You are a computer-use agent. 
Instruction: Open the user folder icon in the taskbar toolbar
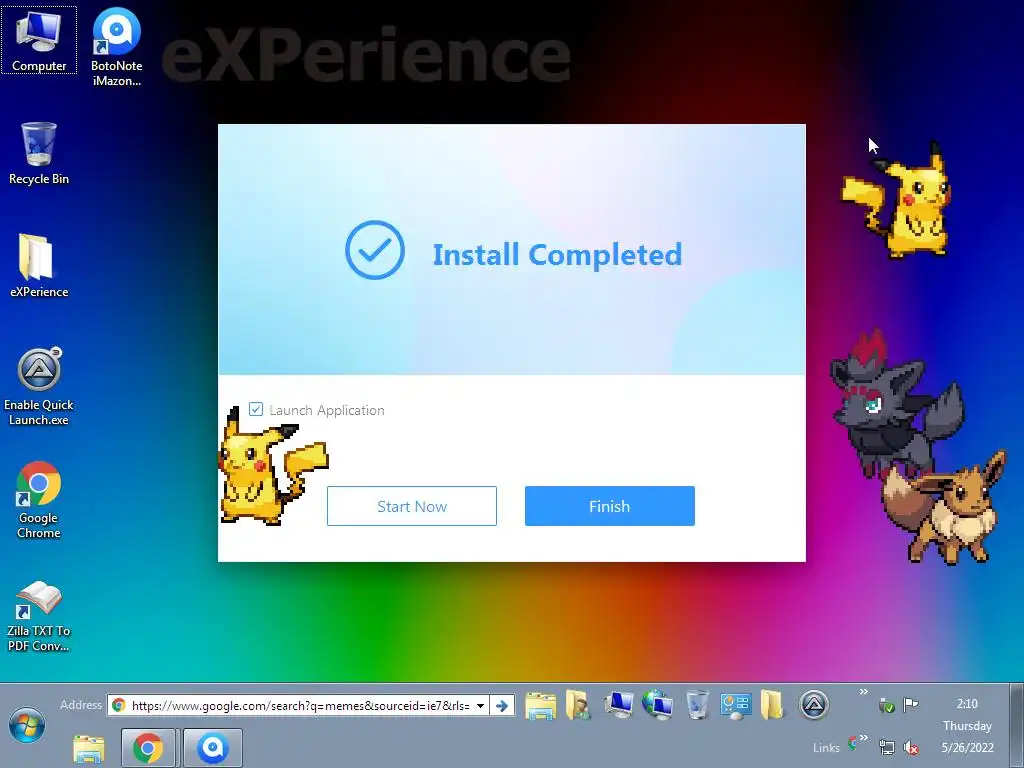[x=578, y=705]
